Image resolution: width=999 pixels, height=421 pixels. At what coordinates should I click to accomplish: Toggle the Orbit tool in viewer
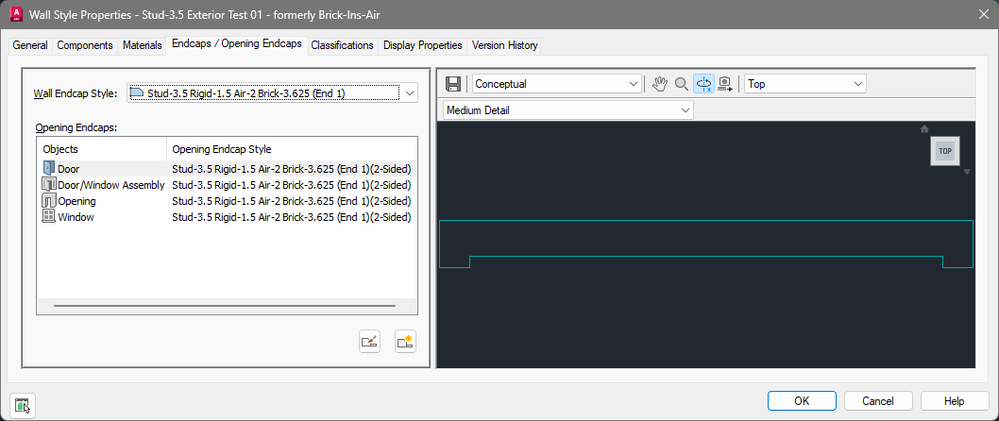pyautogui.click(x=703, y=83)
